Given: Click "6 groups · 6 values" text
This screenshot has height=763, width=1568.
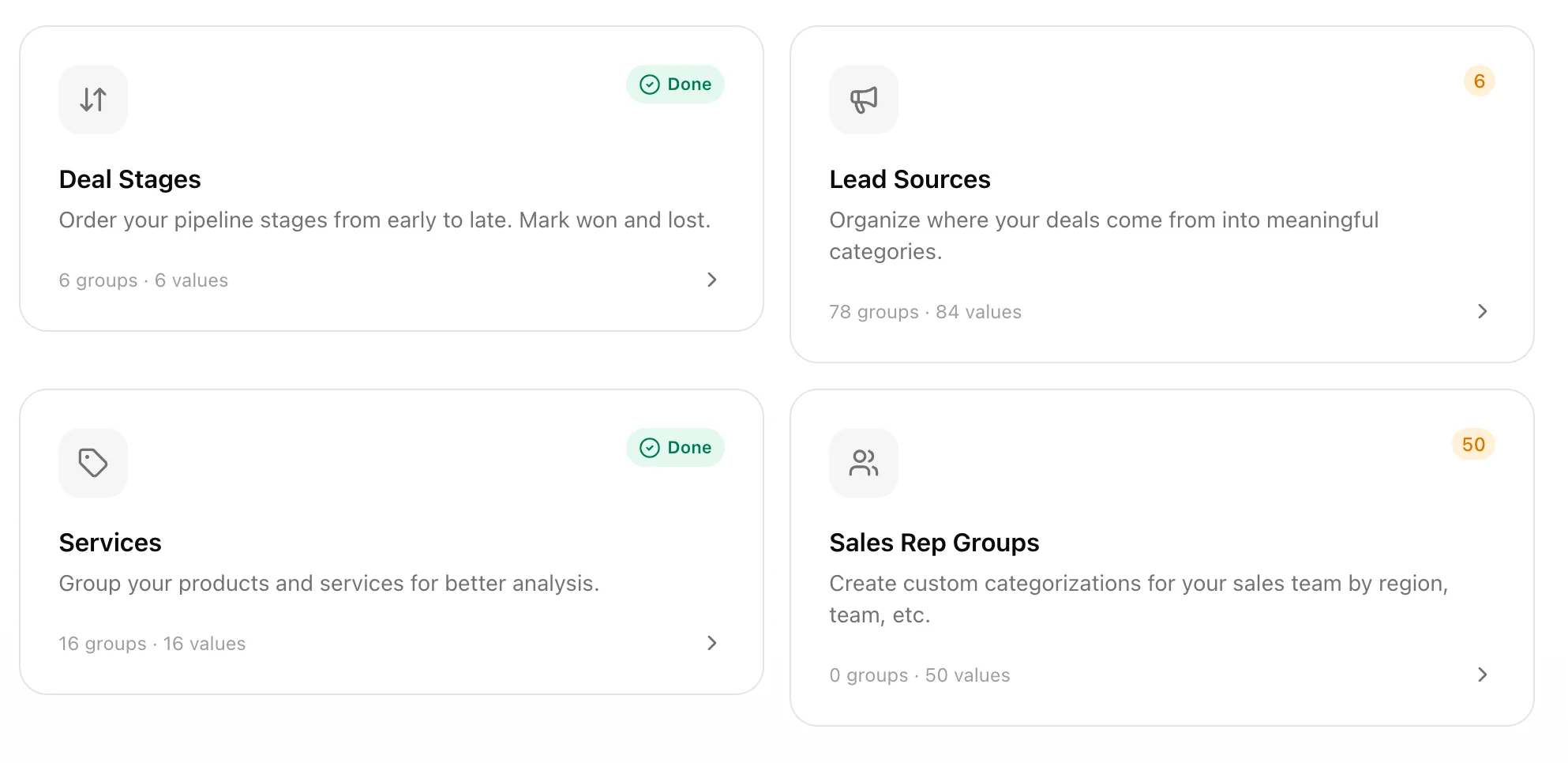Looking at the screenshot, I should tap(144, 280).
